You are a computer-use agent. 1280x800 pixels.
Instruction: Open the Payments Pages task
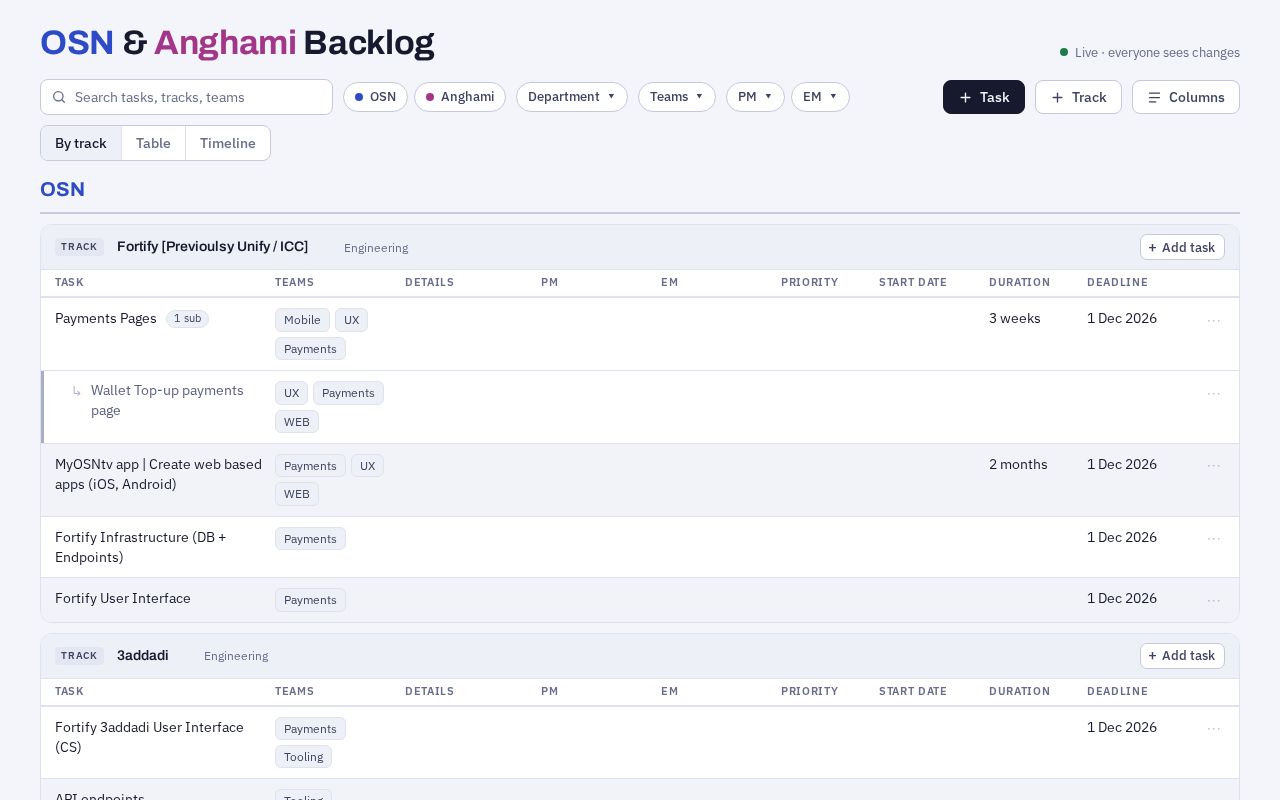106,318
